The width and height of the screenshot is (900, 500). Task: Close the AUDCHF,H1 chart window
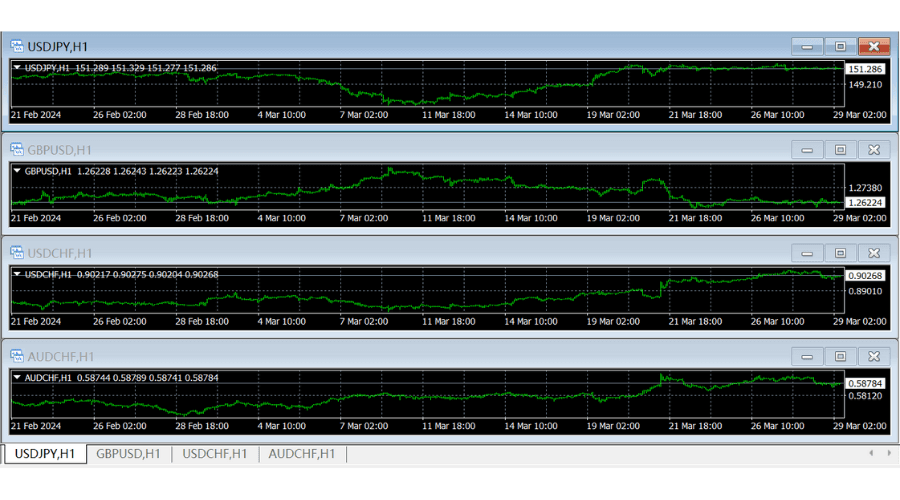tap(873, 356)
